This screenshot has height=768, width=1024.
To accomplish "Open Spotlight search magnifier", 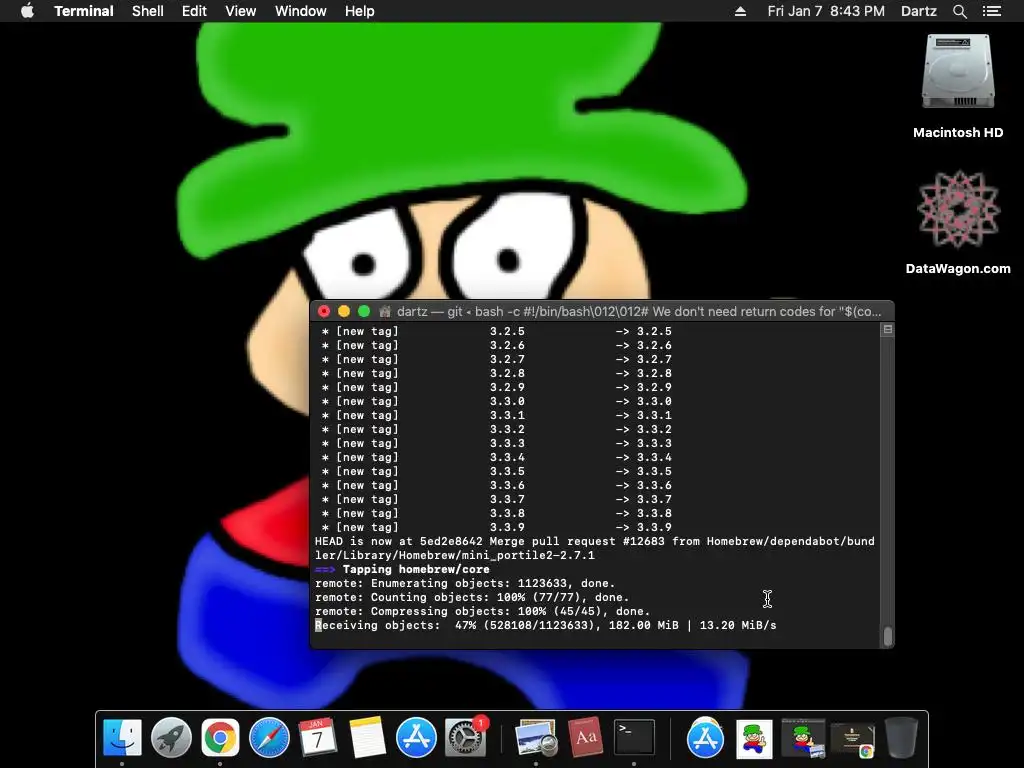I will click(x=959, y=11).
